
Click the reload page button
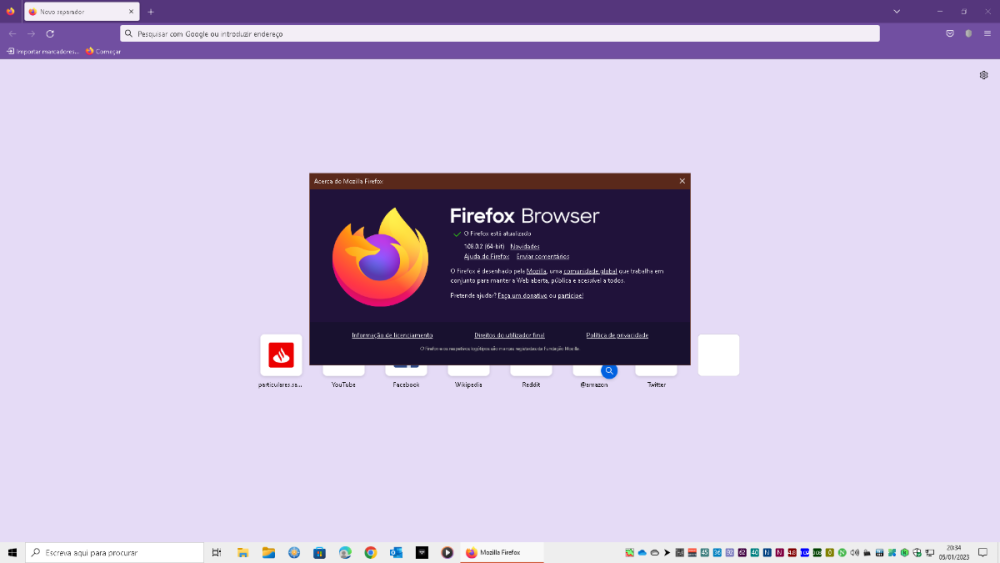pyautogui.click(x=50, y=34)
